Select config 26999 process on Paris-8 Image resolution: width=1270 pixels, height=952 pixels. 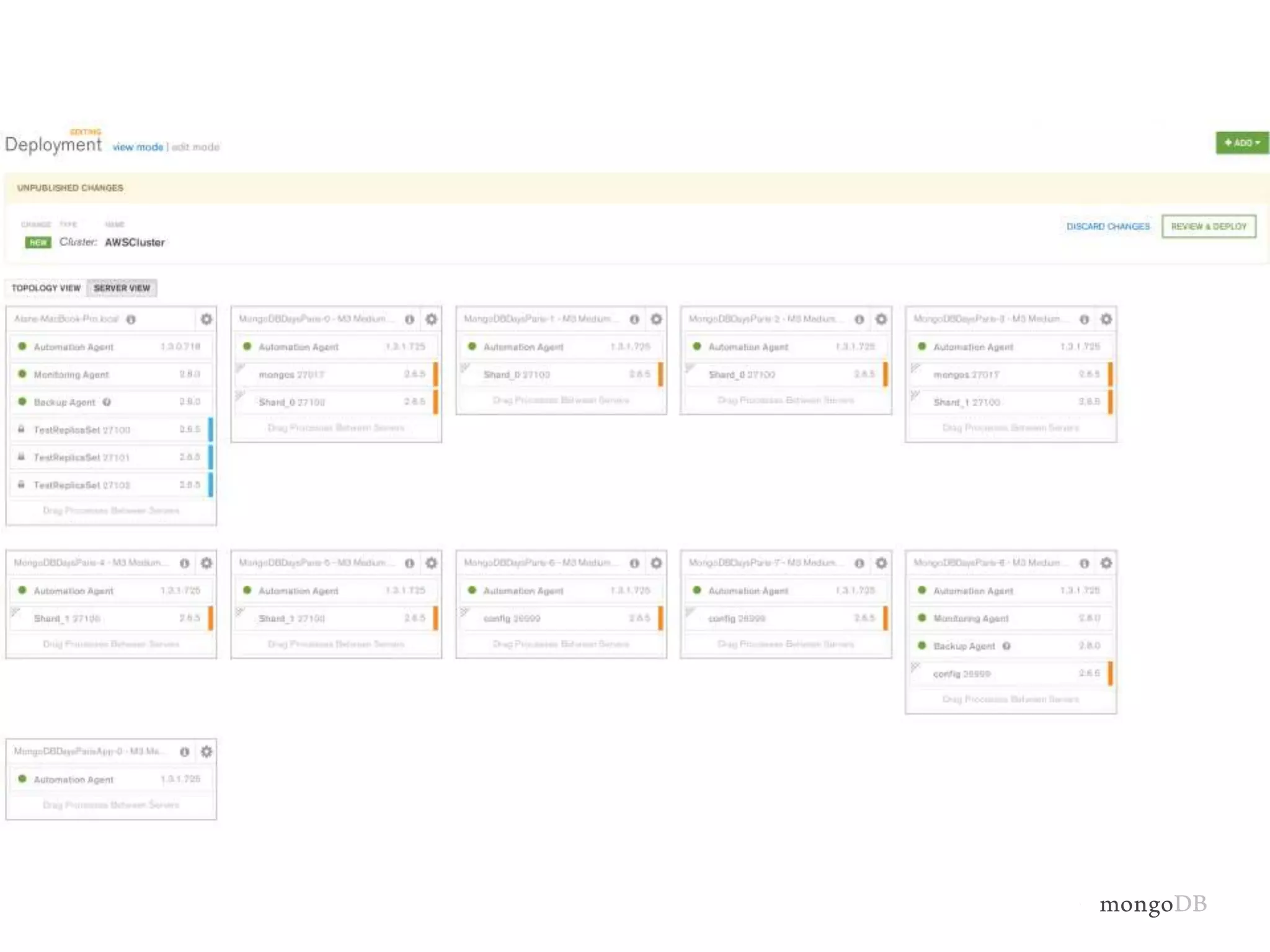point(1011,674)
